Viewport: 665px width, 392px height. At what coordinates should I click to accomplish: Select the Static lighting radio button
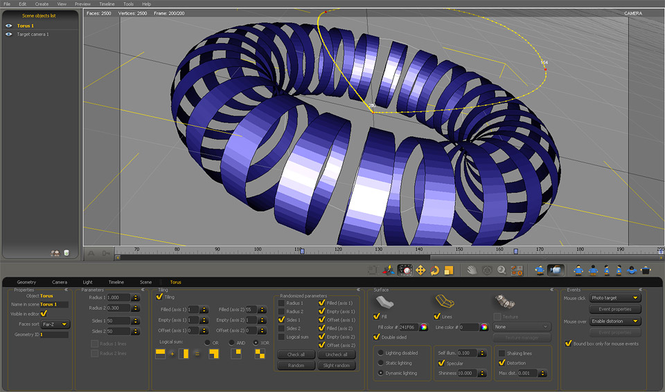click(380, 363)
